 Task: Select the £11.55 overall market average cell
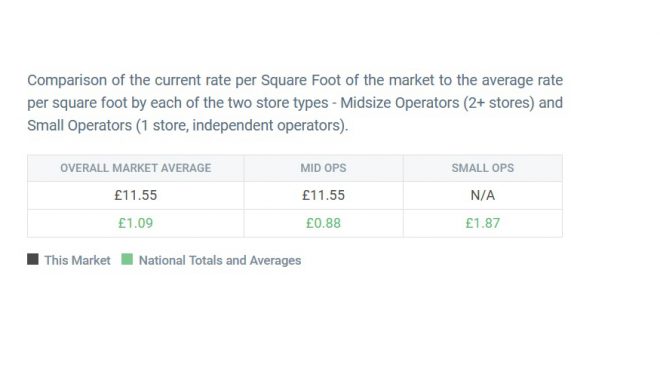click(x=136, y=195)
